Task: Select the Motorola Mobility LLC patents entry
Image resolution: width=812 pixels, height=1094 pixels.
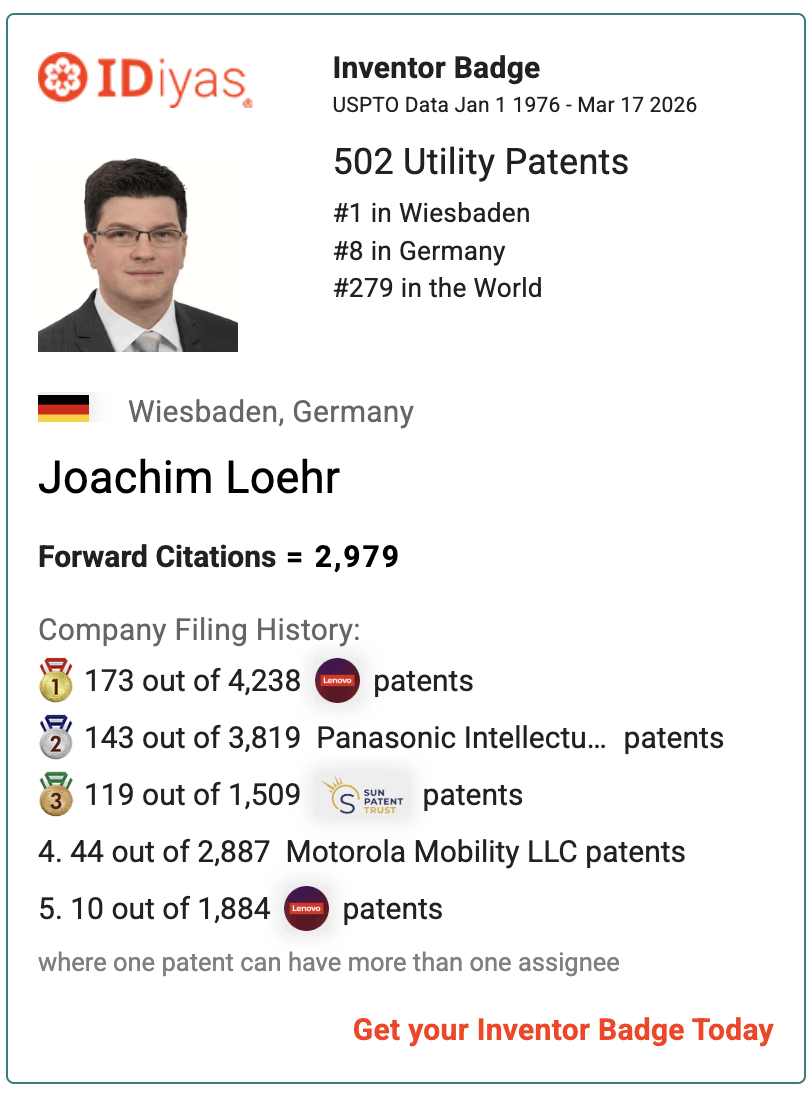Action: [x=486, y=852]
